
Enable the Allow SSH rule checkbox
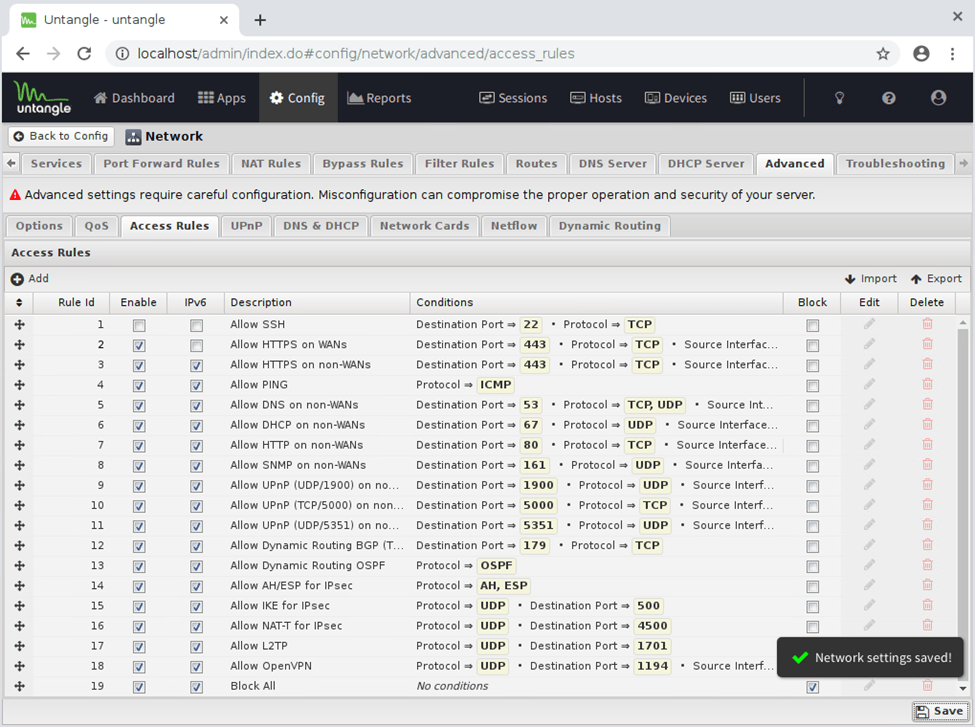[x=139, y=325]
